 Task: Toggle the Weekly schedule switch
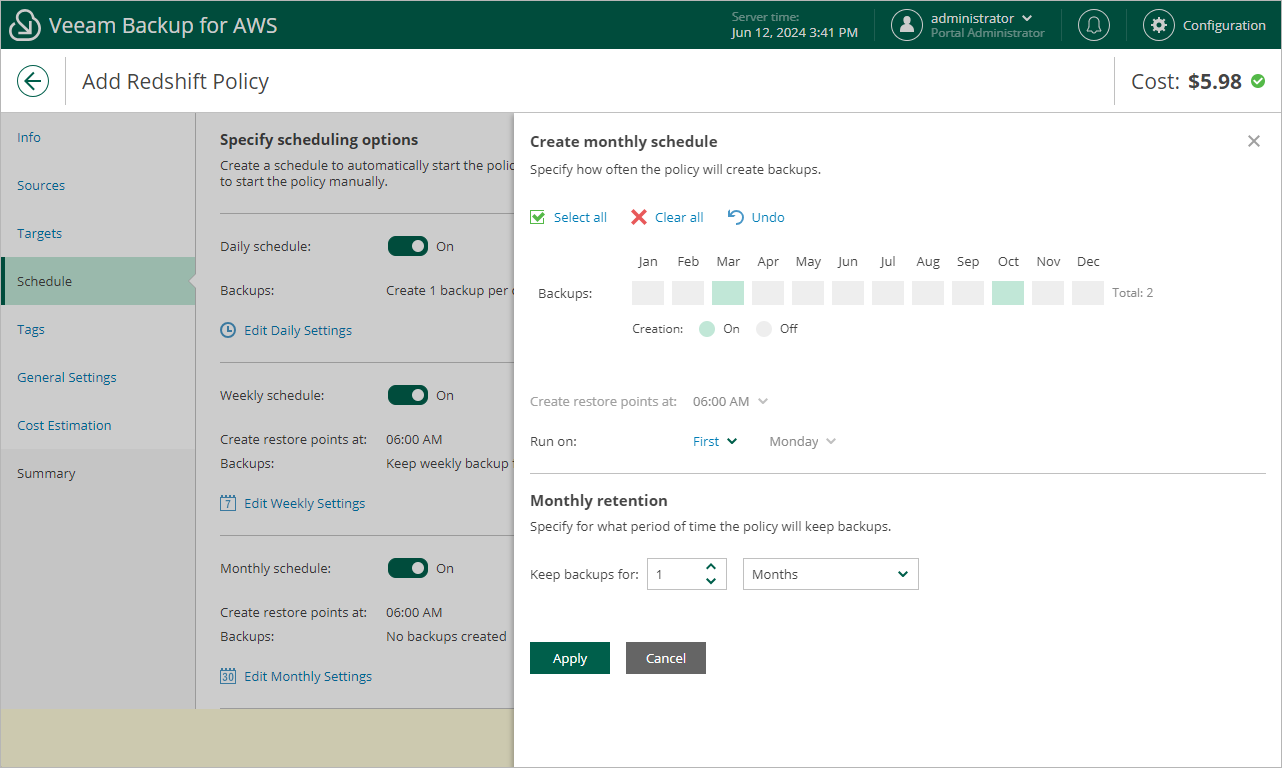point(408,395)
